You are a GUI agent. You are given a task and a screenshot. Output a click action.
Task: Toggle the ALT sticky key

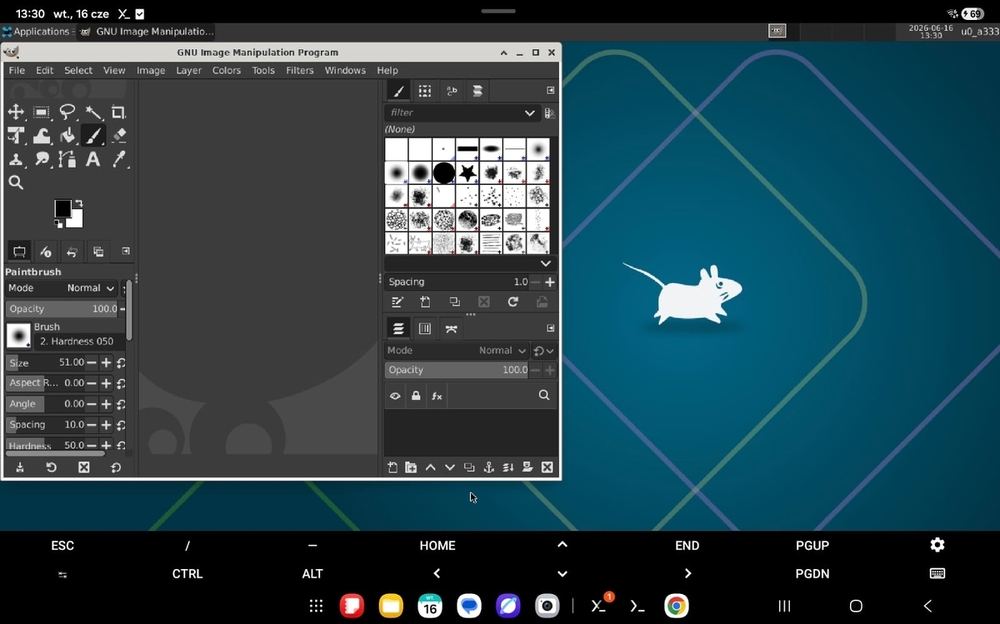click(312, 574)
